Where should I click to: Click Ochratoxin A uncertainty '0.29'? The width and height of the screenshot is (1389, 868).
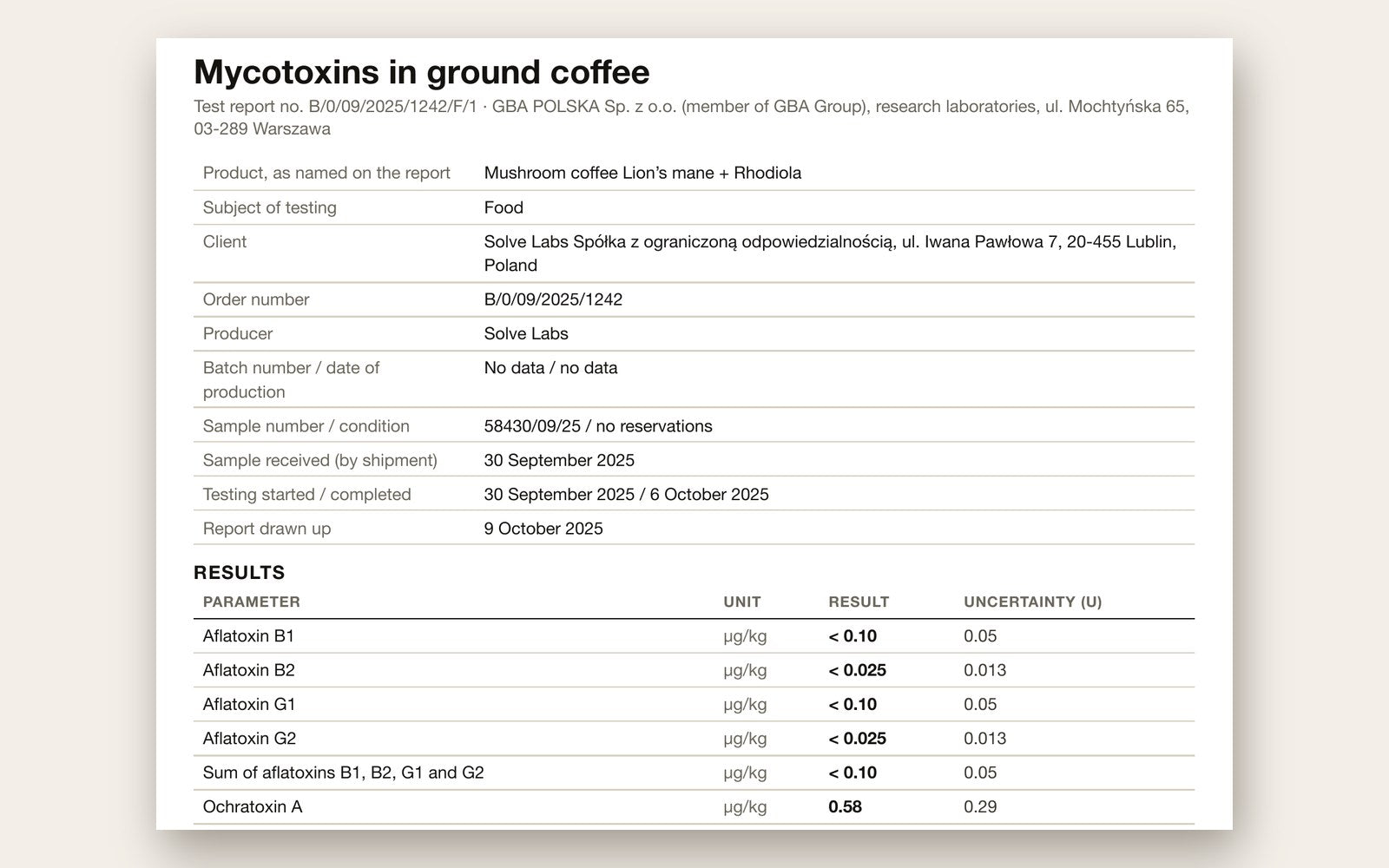pyautogui.click(x=980, y=807)
